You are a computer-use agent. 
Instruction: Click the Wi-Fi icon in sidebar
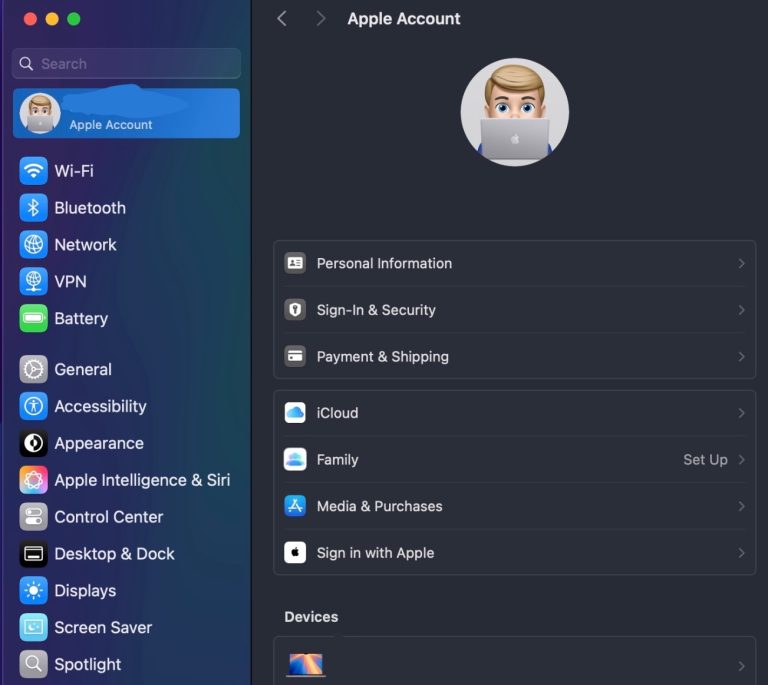pyautogui.click(x=34, y=171)
